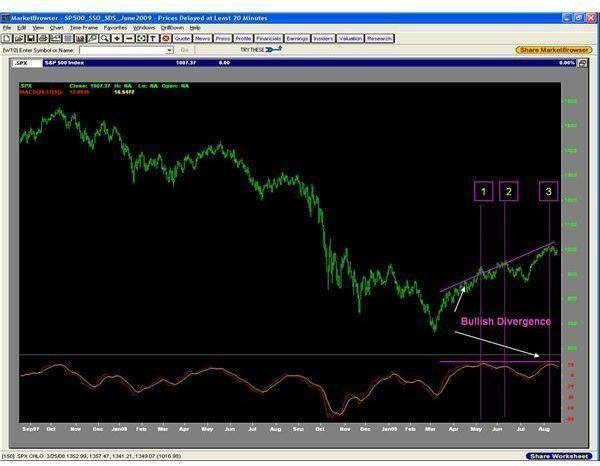Click the S&P 500 Index title text
Screen dimensions: 600x466
64,63
